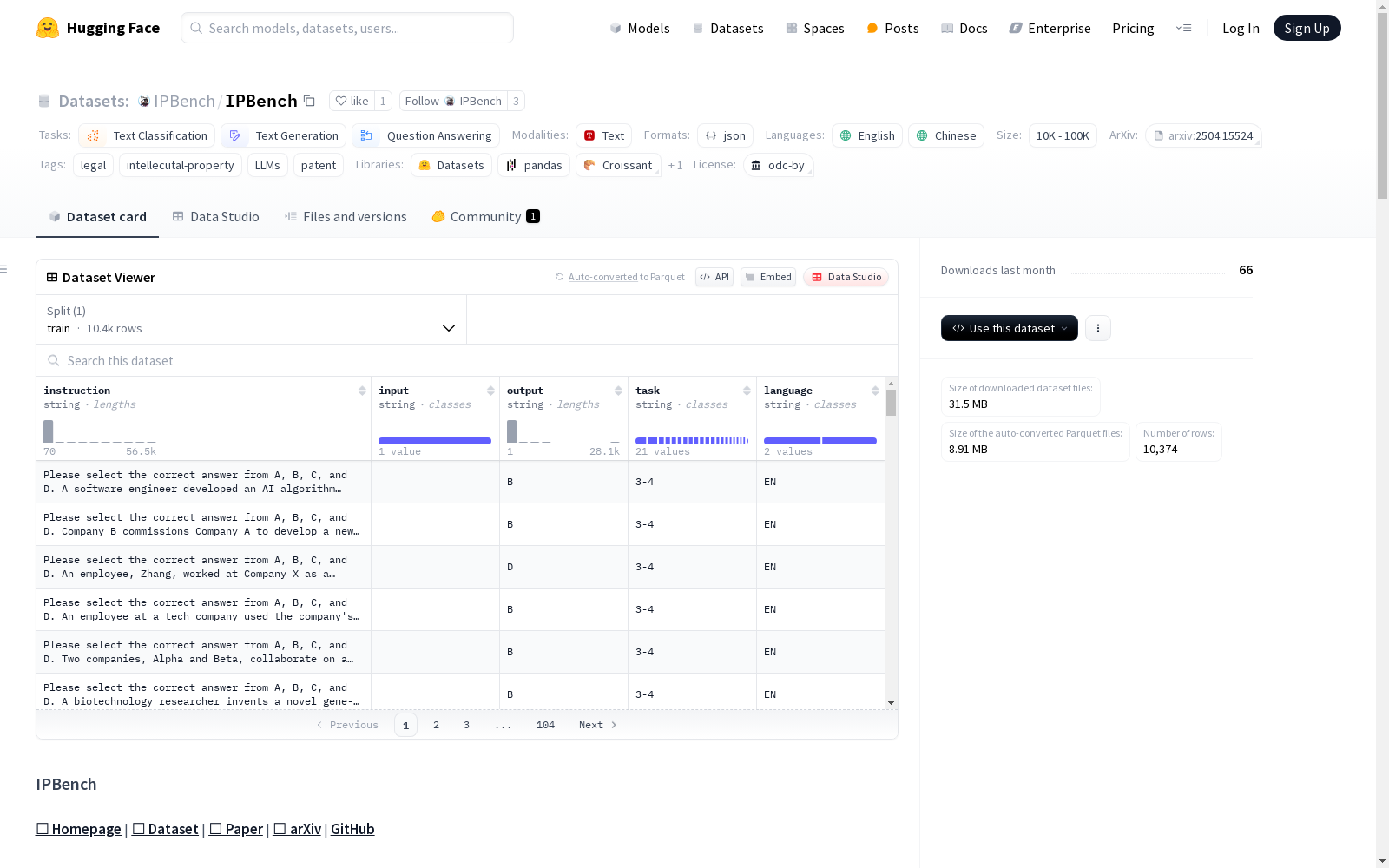Open the Enterprise page
This screenshot has height=868, width=1389.
pos(1050,28)
